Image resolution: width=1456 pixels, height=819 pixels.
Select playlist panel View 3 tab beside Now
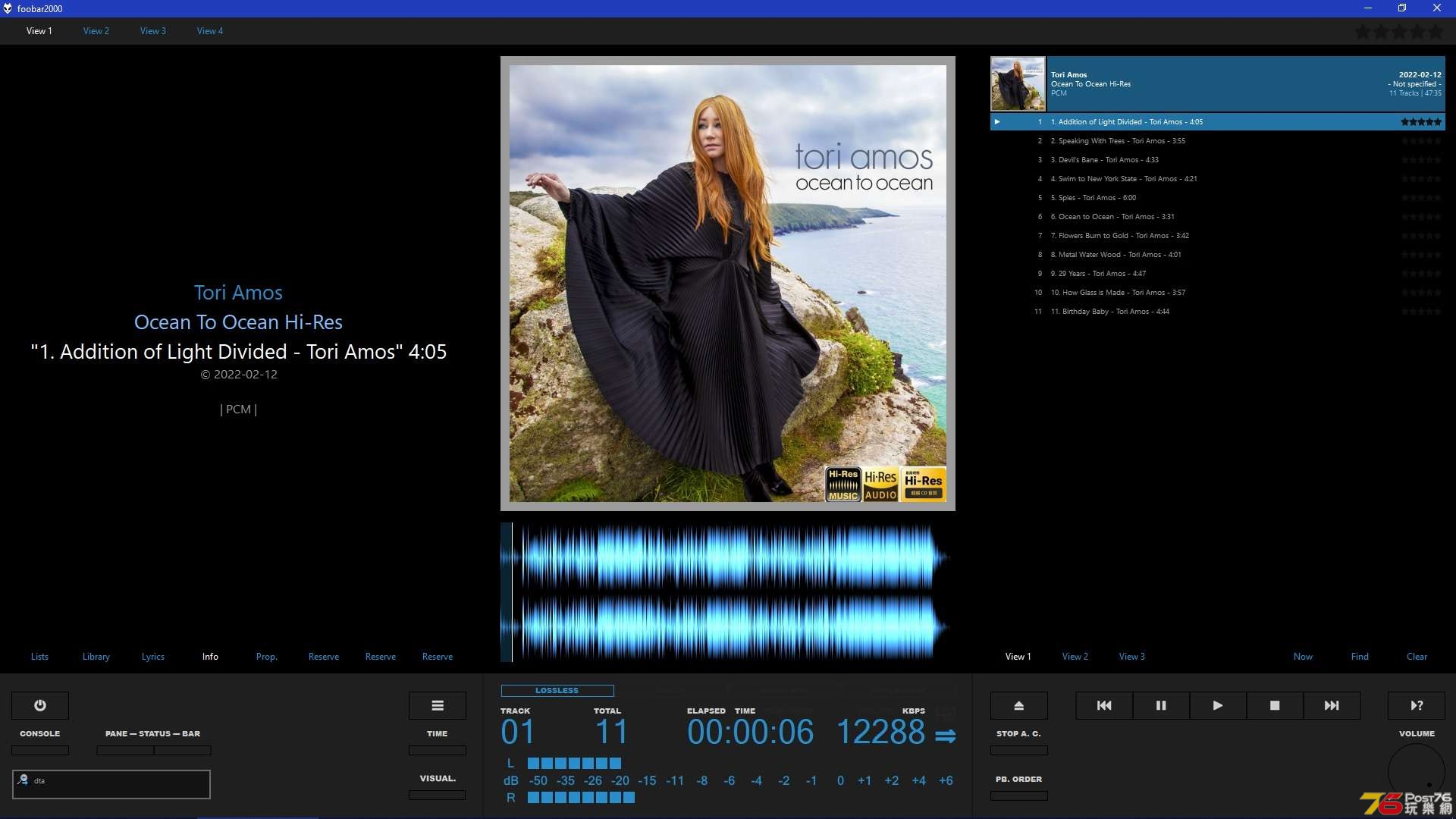[1132, 657]
